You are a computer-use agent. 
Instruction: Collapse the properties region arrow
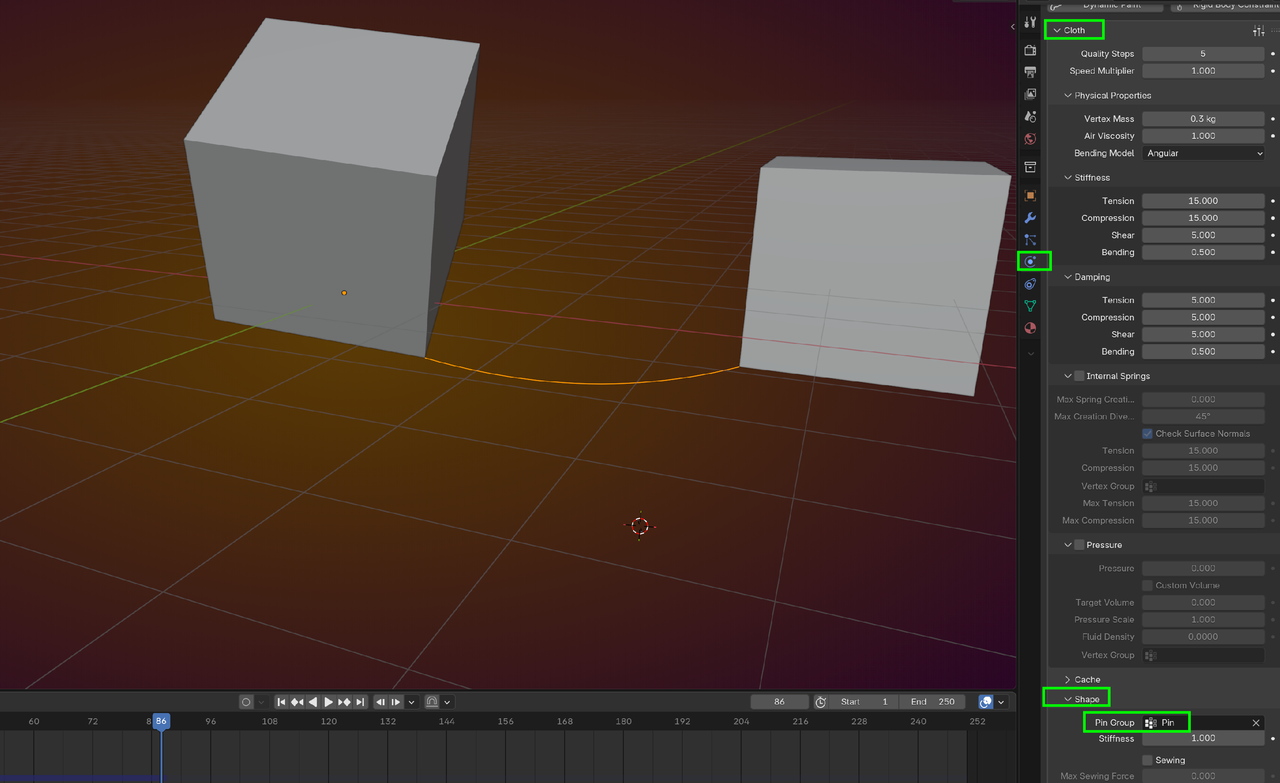[1012, 27]
